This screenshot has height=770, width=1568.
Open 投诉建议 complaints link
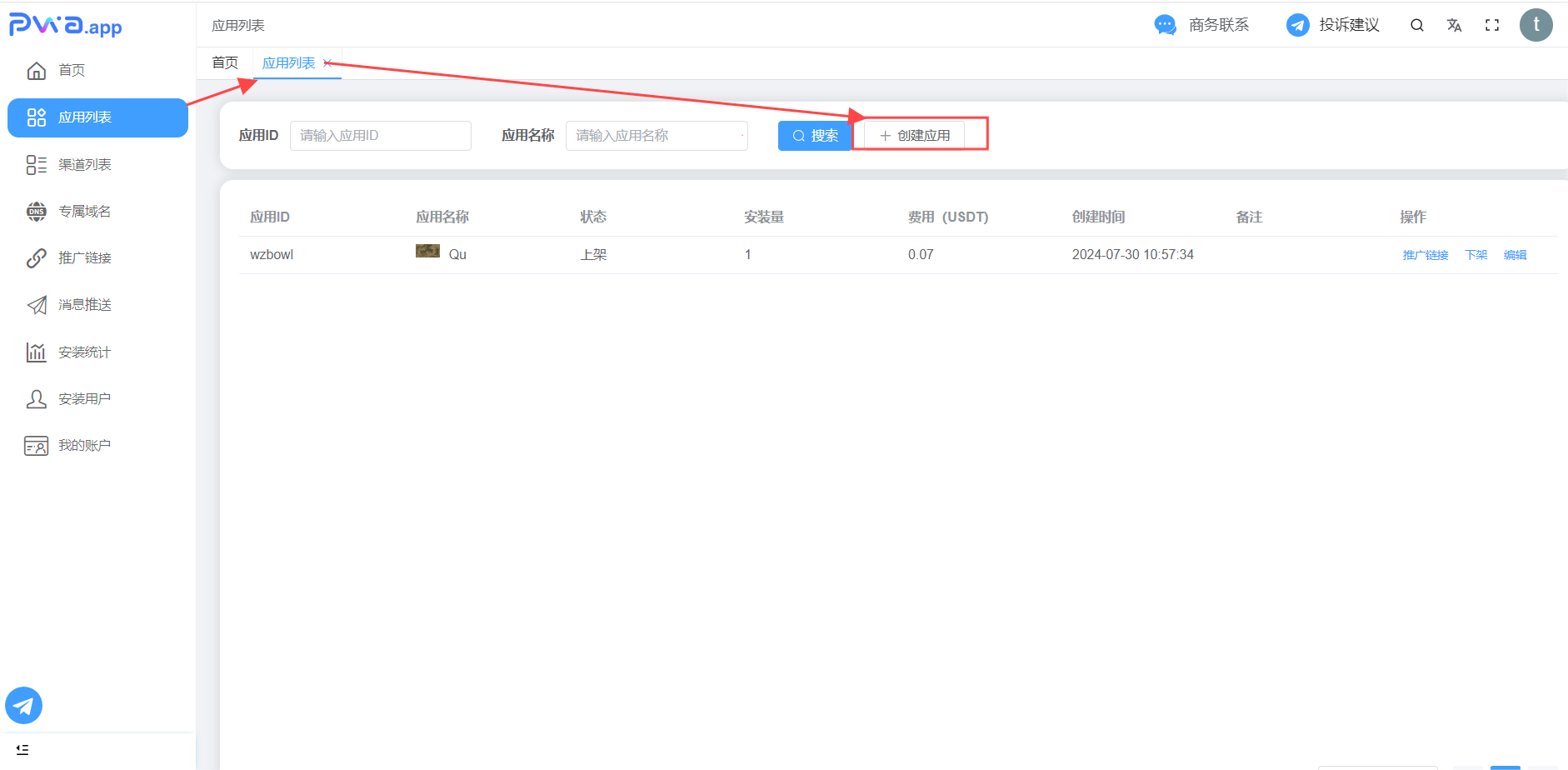[x=1333, y=25]
